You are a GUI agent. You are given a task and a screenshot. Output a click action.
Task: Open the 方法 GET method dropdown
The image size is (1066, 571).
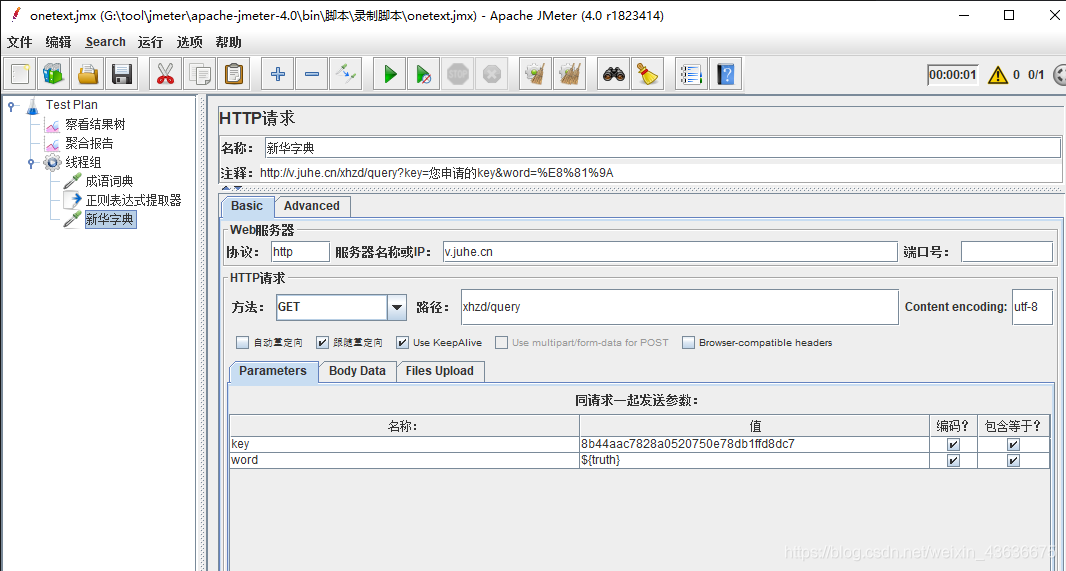click(x=397, y=307)
